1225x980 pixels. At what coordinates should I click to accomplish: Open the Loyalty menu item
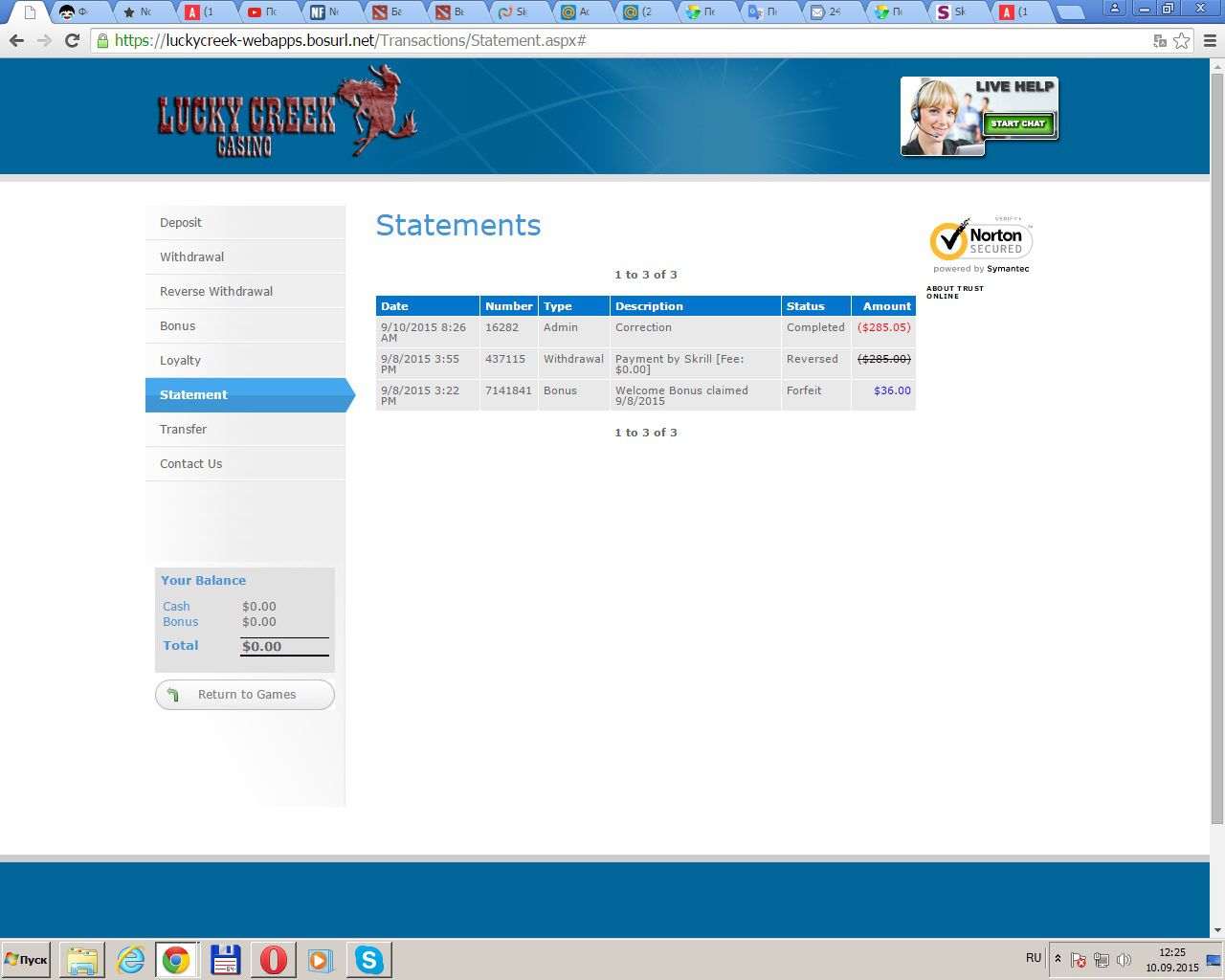tap(245, 360)
